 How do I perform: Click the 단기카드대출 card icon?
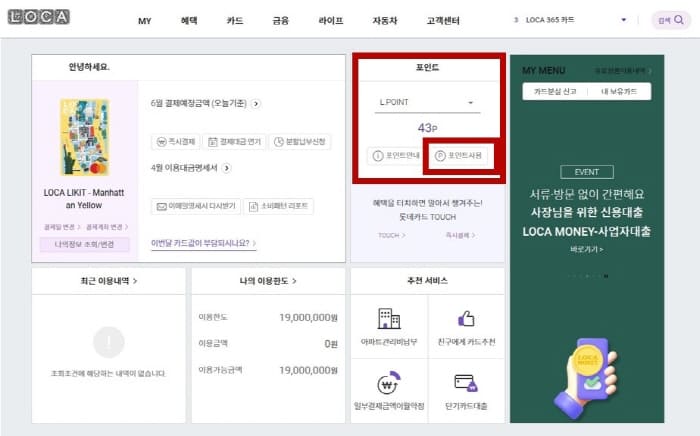coord(466,383)
